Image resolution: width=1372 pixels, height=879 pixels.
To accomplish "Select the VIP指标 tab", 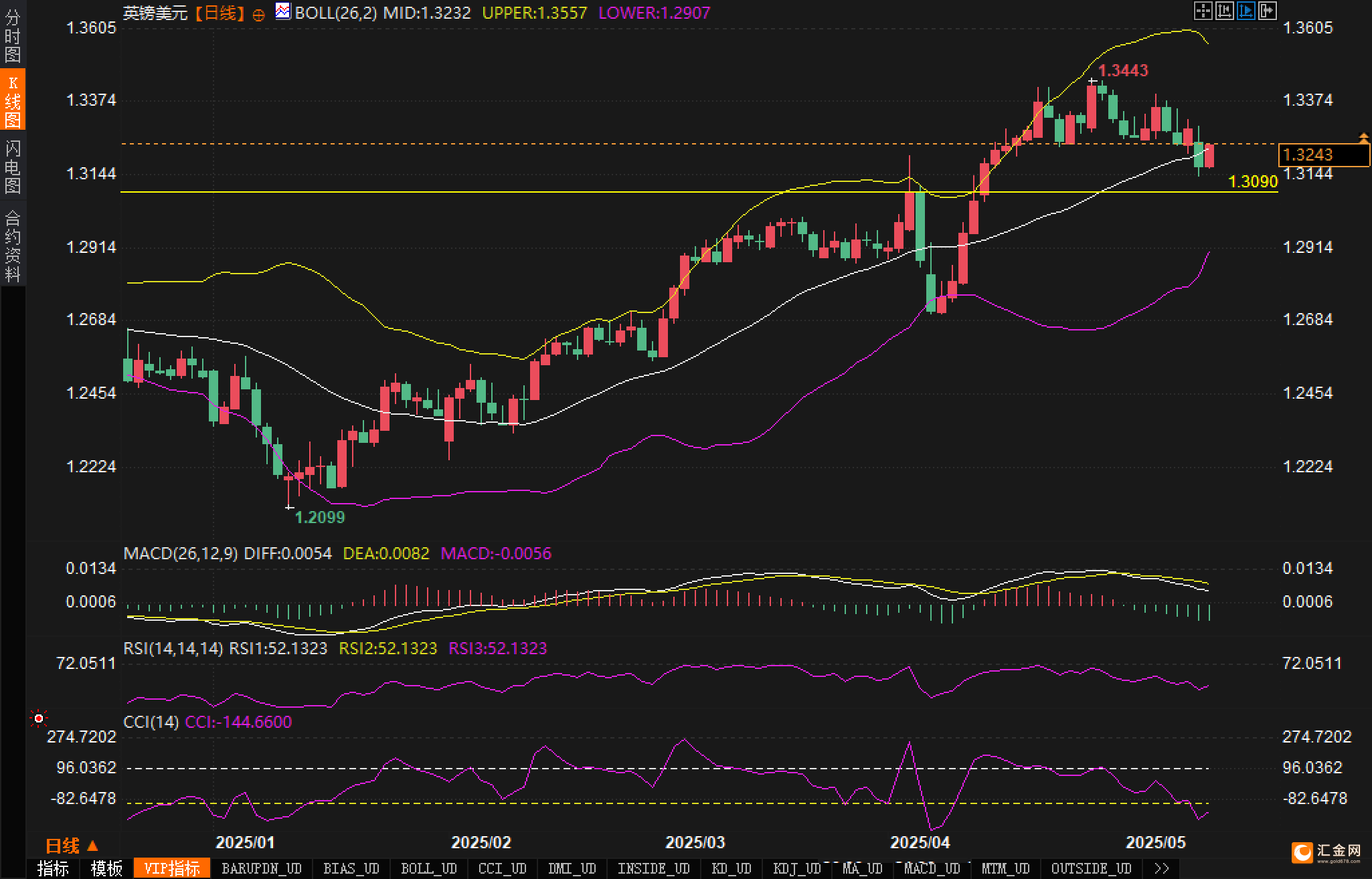I will point(172,868).
